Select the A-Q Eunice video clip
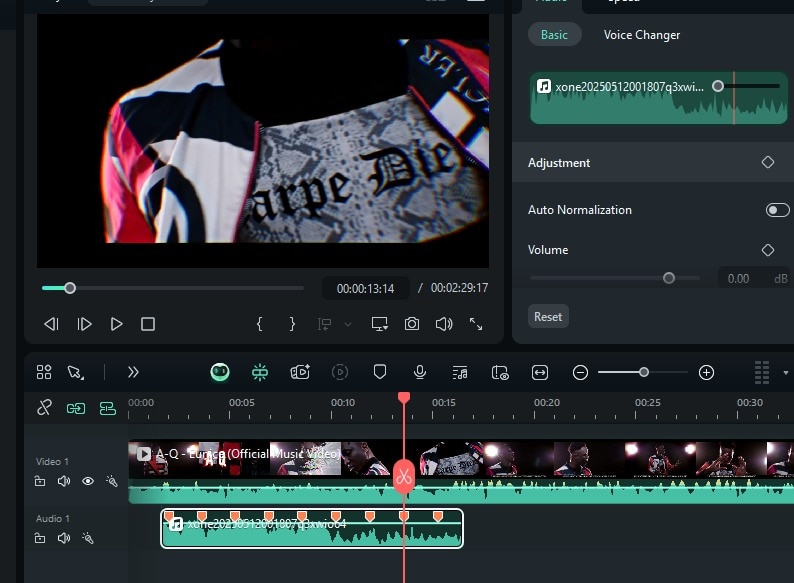794x583 pixels. coord(461,472)
